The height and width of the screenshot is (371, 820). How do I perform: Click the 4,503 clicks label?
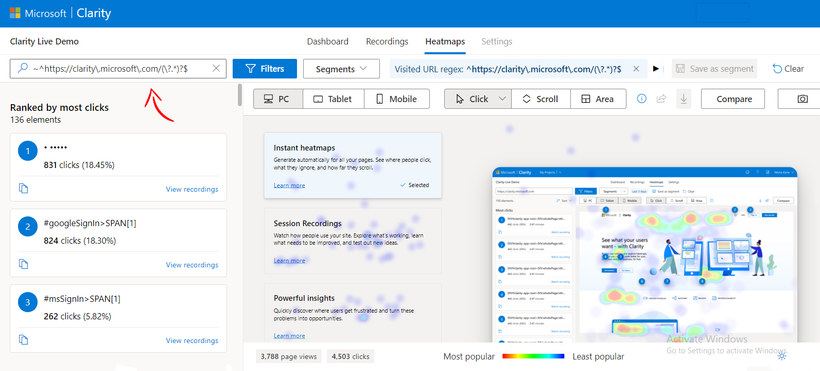pos(350,357)
